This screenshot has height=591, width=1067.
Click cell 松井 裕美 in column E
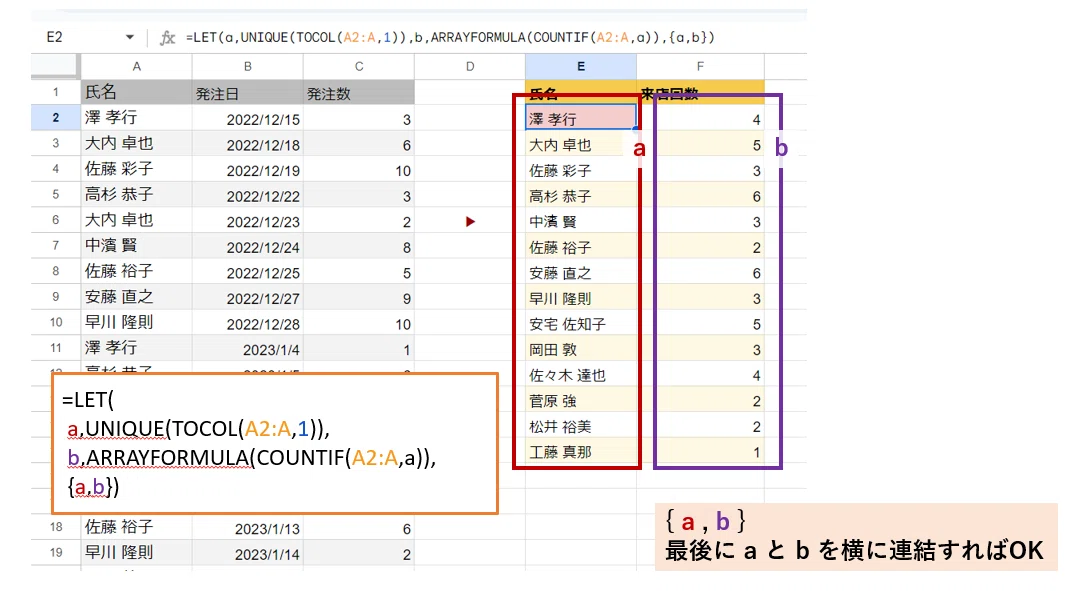point(580,426)
